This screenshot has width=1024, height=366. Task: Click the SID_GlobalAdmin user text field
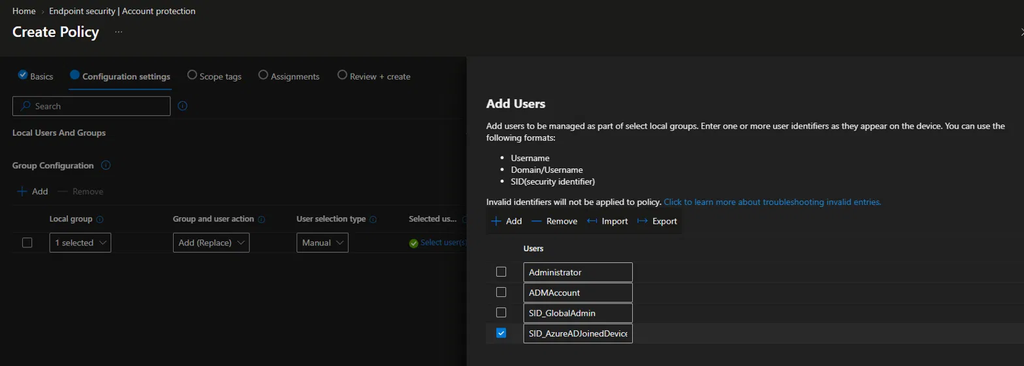(578, 313)
